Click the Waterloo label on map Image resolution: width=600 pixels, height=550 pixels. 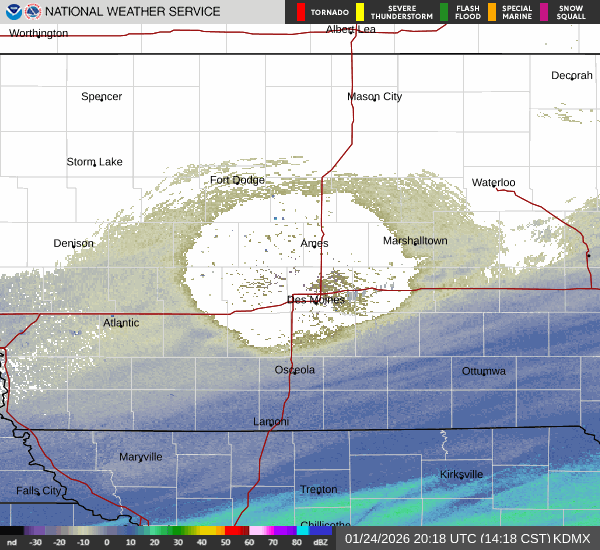coord(493,182)
